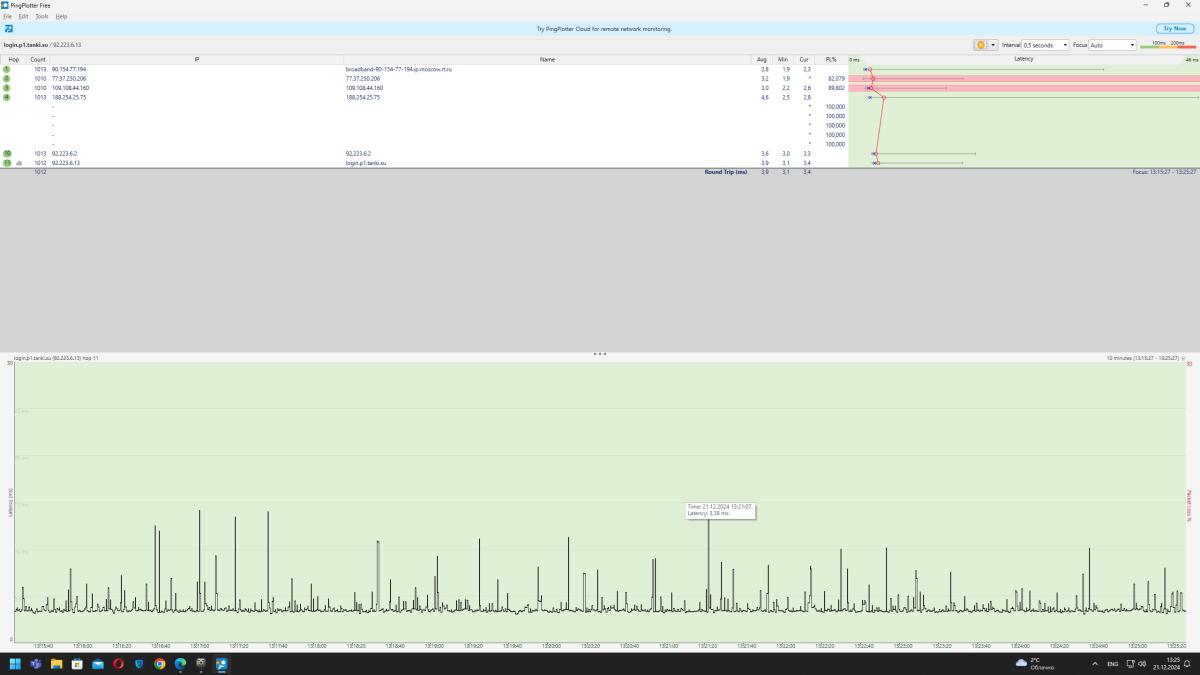Image resolution: width=1200 pixels, height=675 pixels.
Task: Open Opera browser from the taskbar
Action: [118, 664]
